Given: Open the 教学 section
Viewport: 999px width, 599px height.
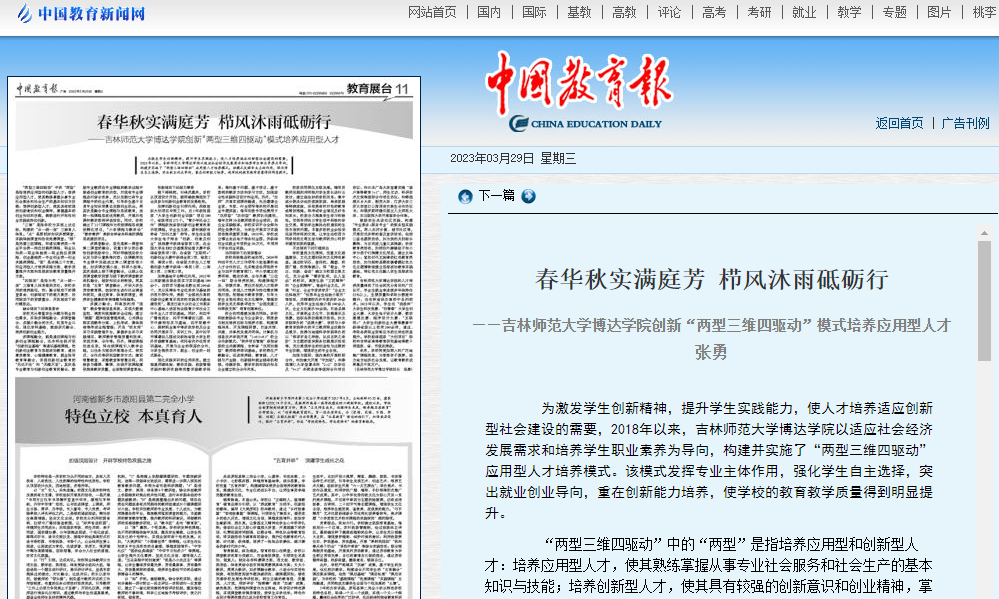Looking at the screenshot, I should click(849, 12).
